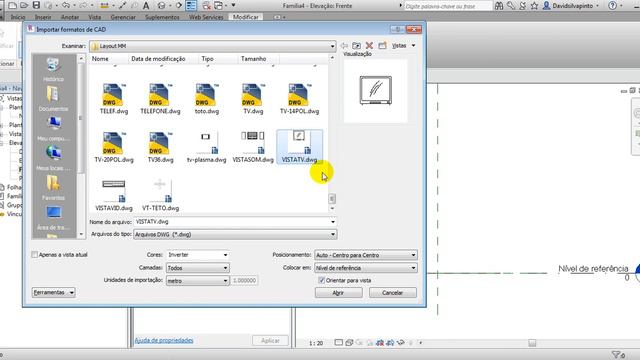Image resolution: width=640 pixels, height=360 pixels.
Task: Select the Text tool (letter A) in quick access toolbar
Action: 146,6
